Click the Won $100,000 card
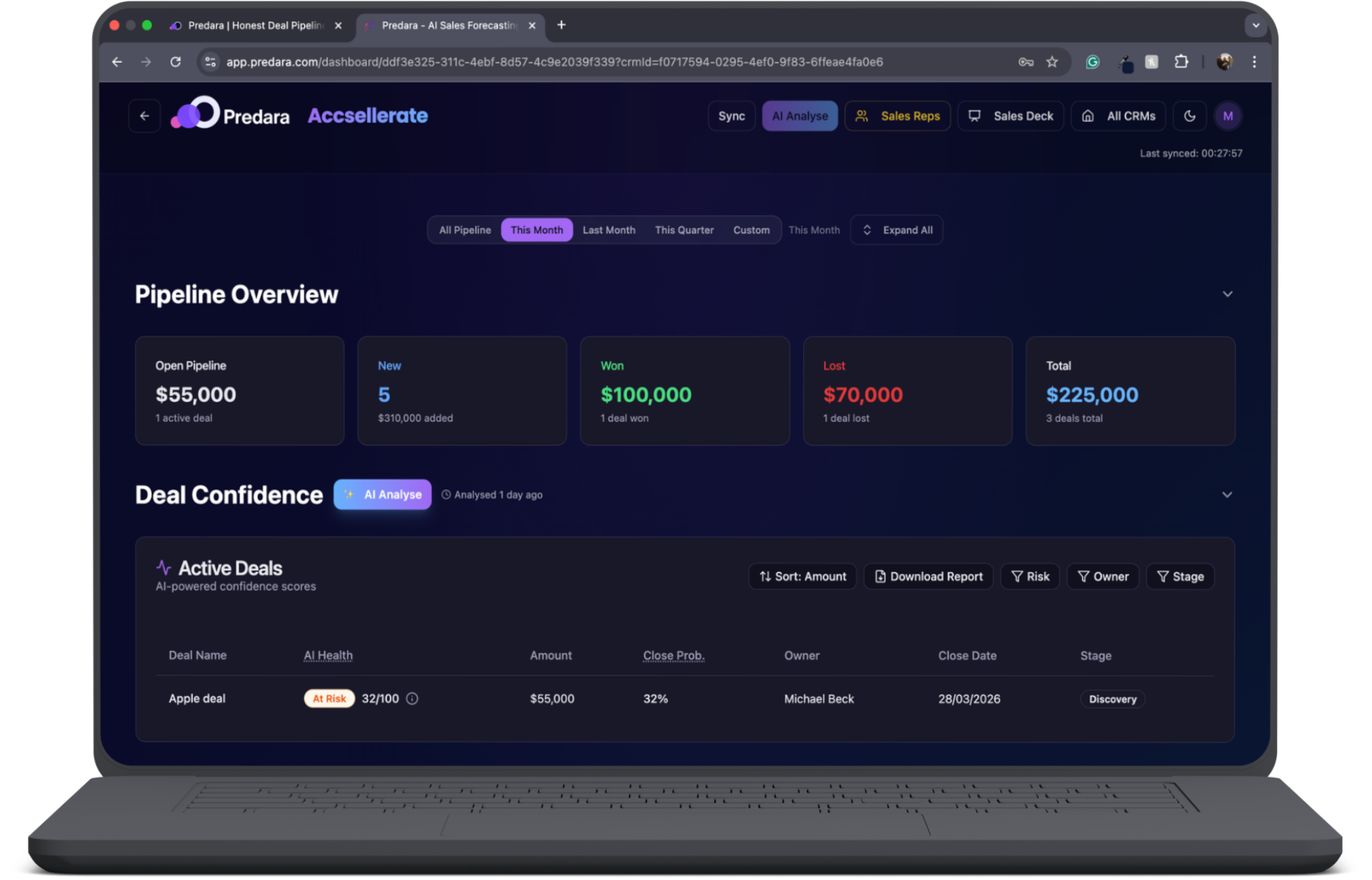 685,391
